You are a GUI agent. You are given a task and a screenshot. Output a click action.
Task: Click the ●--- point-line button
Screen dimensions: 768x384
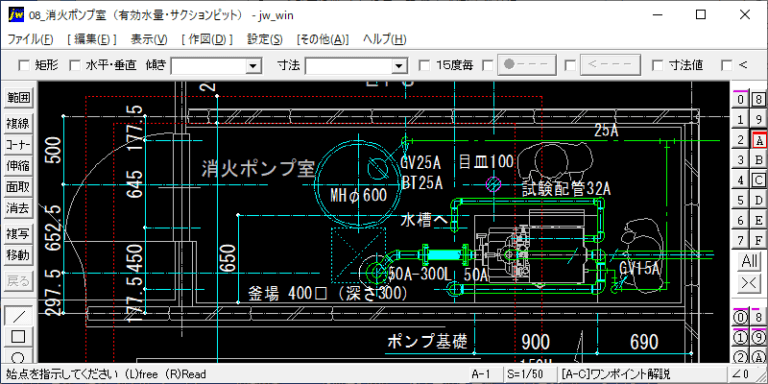tap(527, 65)
